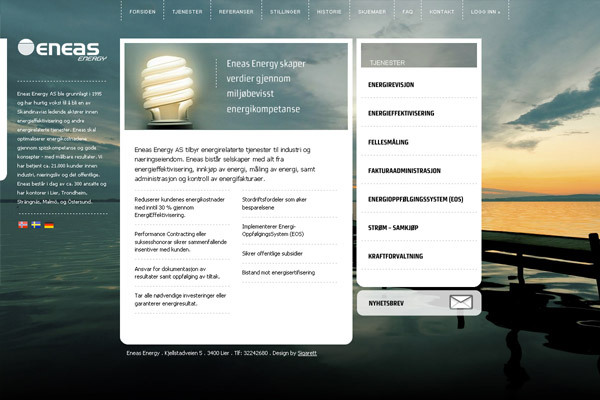
Task: Go to the Kontakt page
Action: click(442, 12)
